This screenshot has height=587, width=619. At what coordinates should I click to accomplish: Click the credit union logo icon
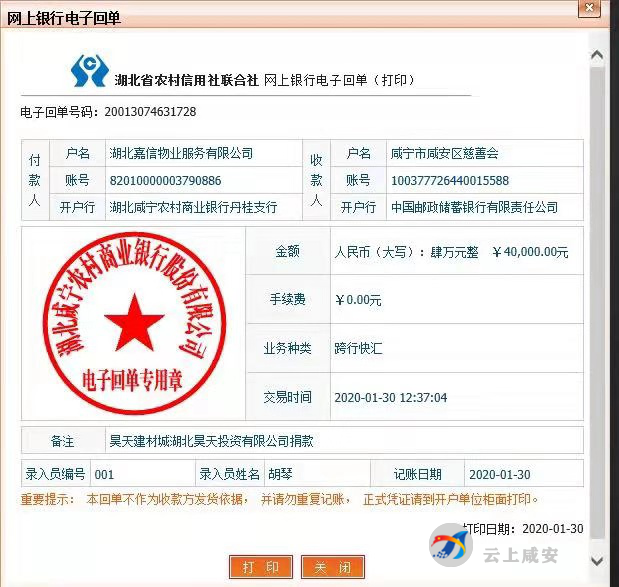click(x=90, y=71)
